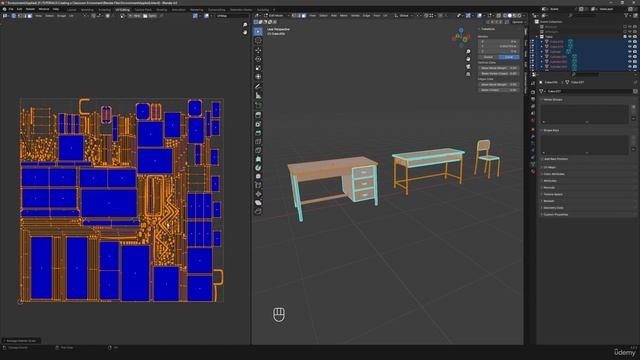Select the Shrink/Fatten tool

[x=258, y=194]
